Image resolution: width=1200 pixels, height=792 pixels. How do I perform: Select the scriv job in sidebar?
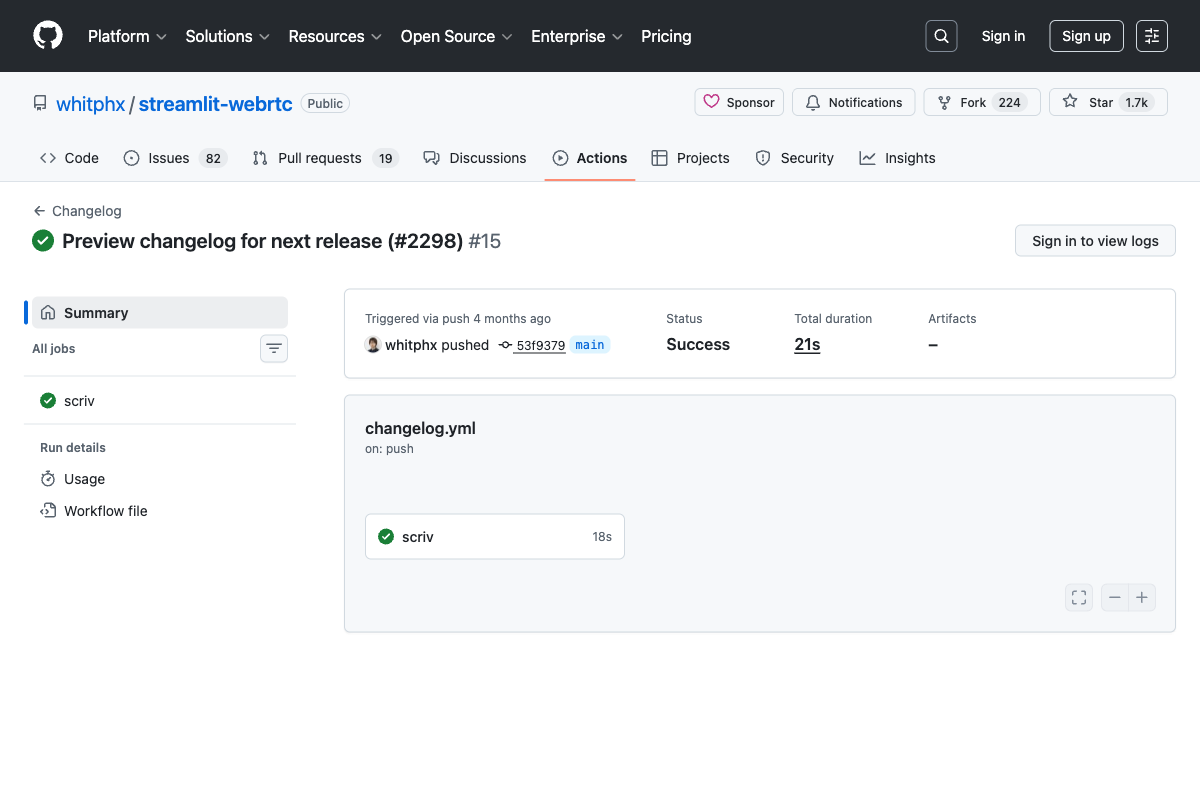click(79, 401)
